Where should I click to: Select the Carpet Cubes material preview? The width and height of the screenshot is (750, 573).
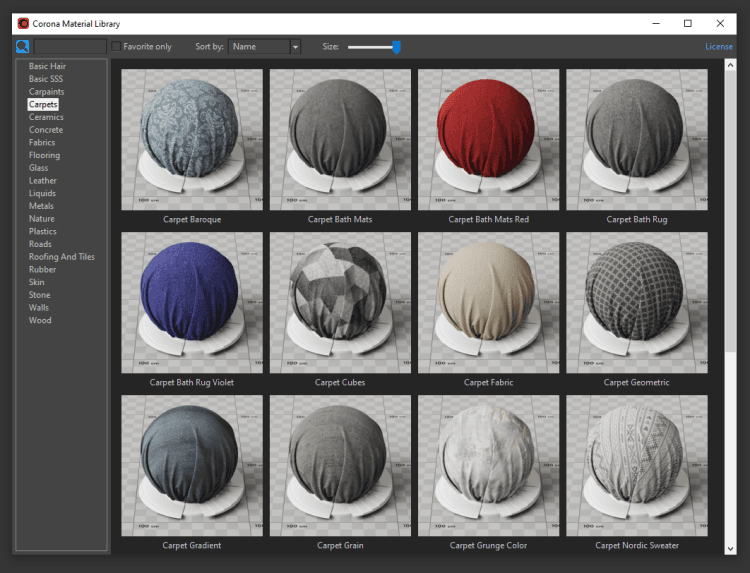coord(340,303)
